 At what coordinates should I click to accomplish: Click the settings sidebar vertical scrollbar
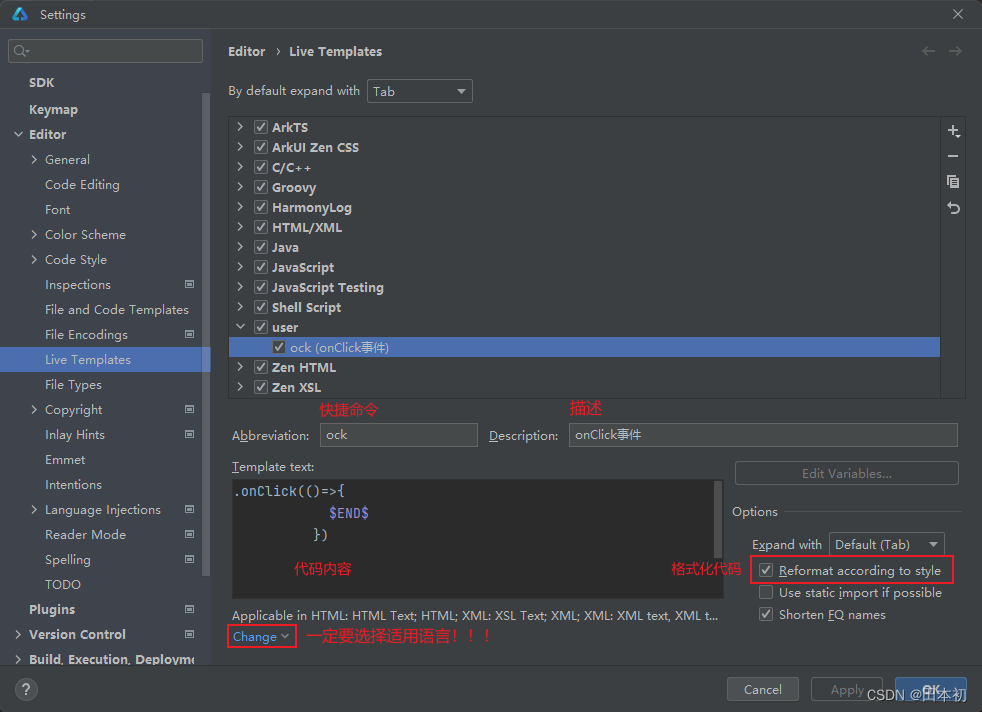205,334
